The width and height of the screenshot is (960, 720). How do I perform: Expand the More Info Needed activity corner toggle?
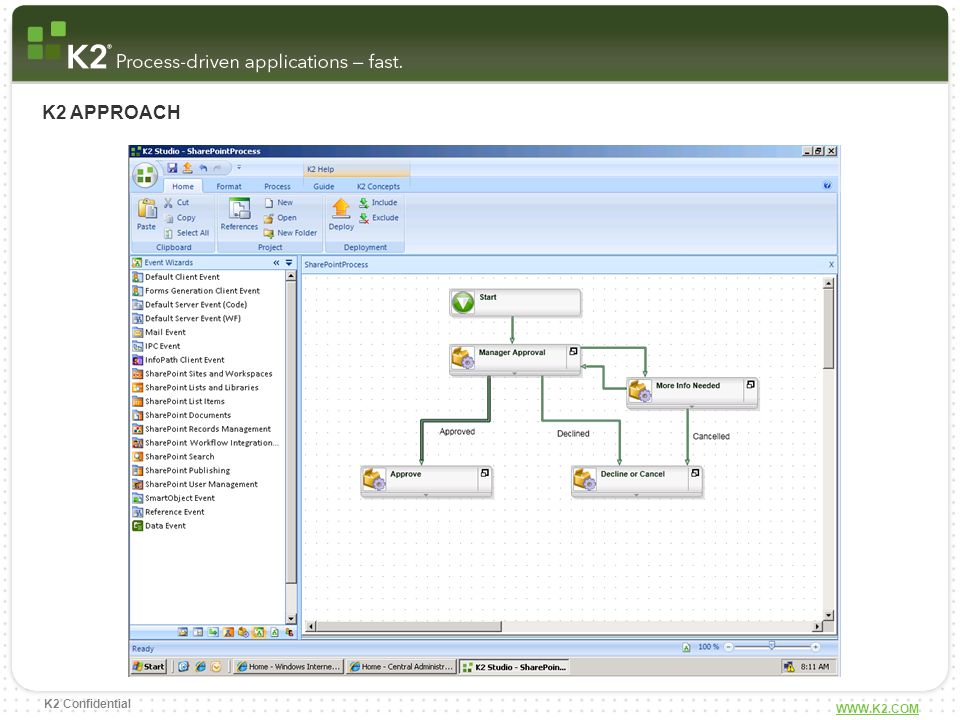click(751, 384)
